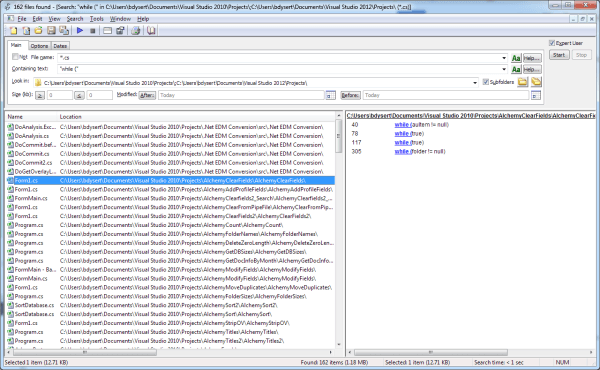
Task: Click file path link atop hits pane
Action: pos(471,116)
